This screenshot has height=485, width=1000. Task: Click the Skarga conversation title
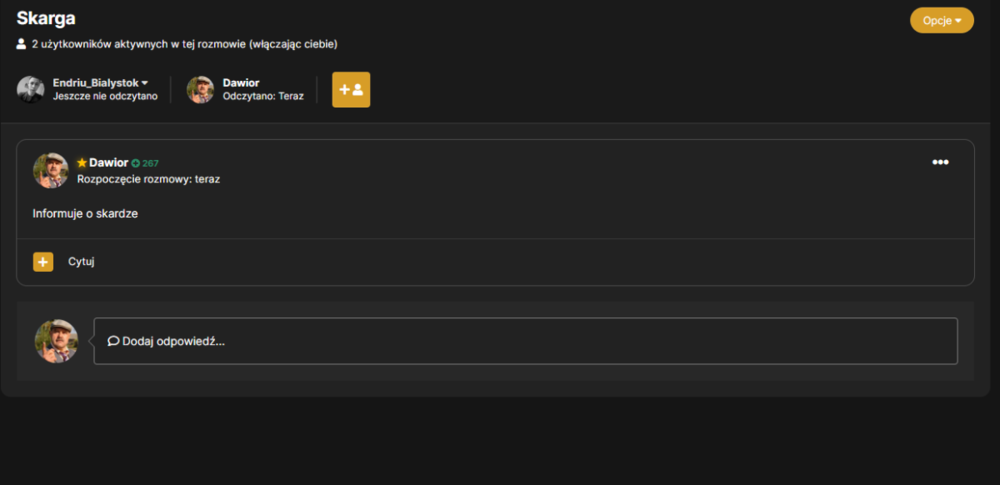click(46, 19)
